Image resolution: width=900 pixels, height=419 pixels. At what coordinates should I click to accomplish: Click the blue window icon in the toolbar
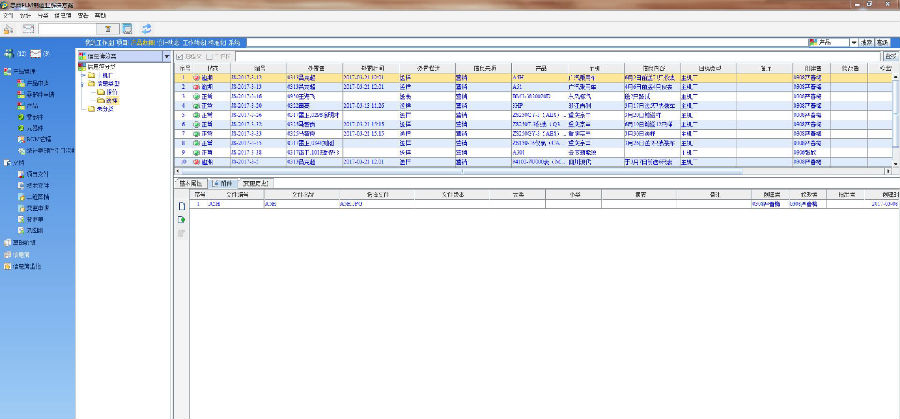pos(128,28)
